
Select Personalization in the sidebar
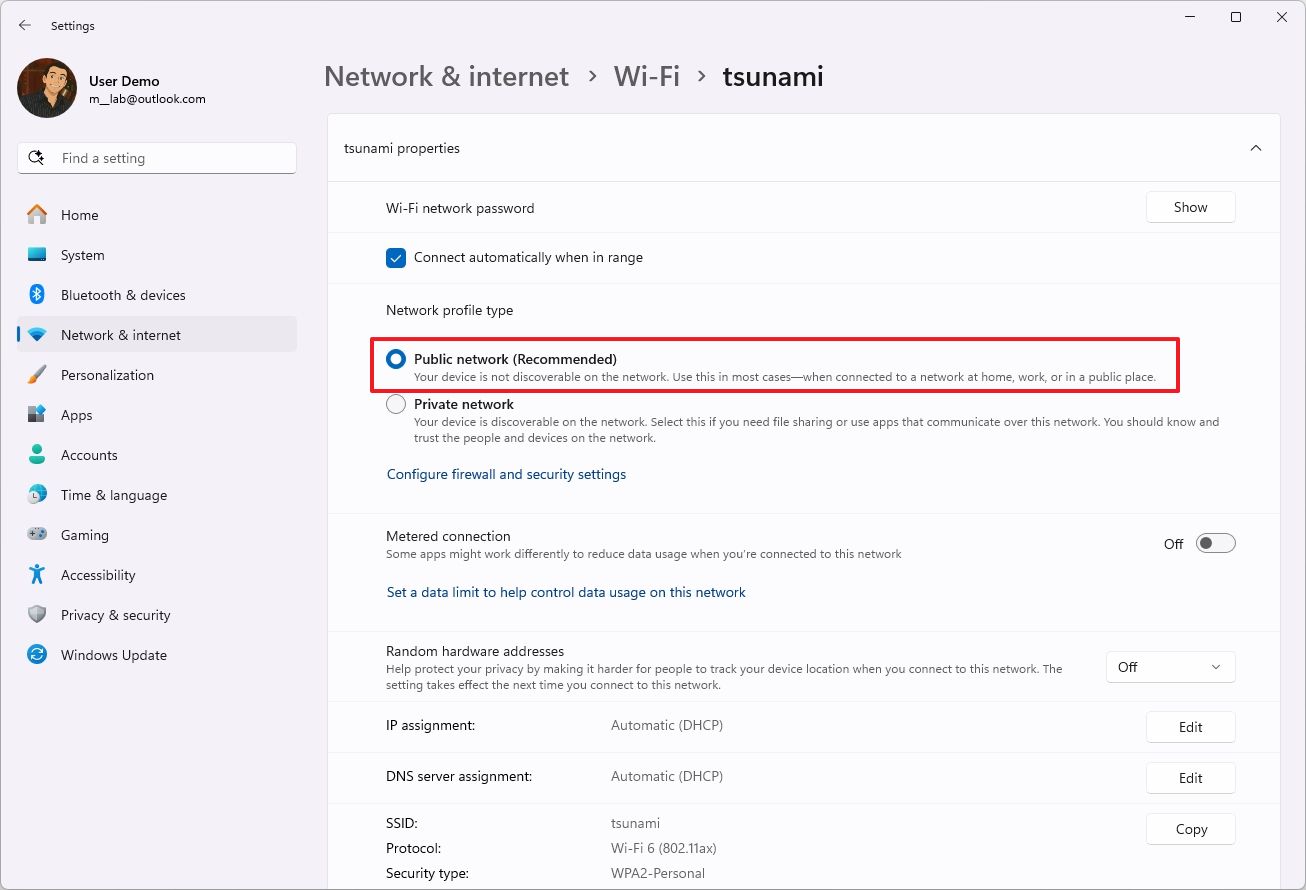coord(108,375)
